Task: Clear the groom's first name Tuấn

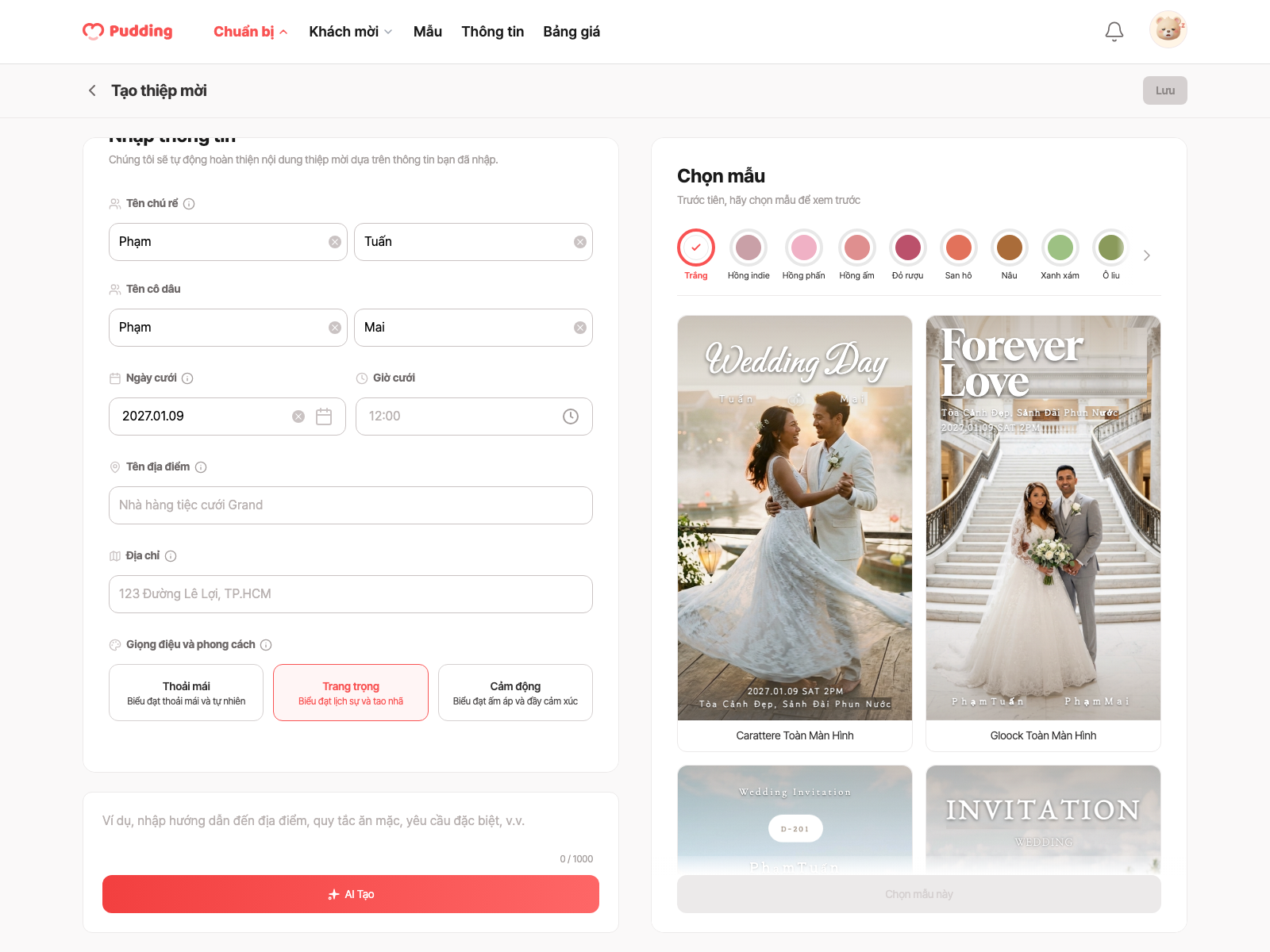Action: click(580, 242)
